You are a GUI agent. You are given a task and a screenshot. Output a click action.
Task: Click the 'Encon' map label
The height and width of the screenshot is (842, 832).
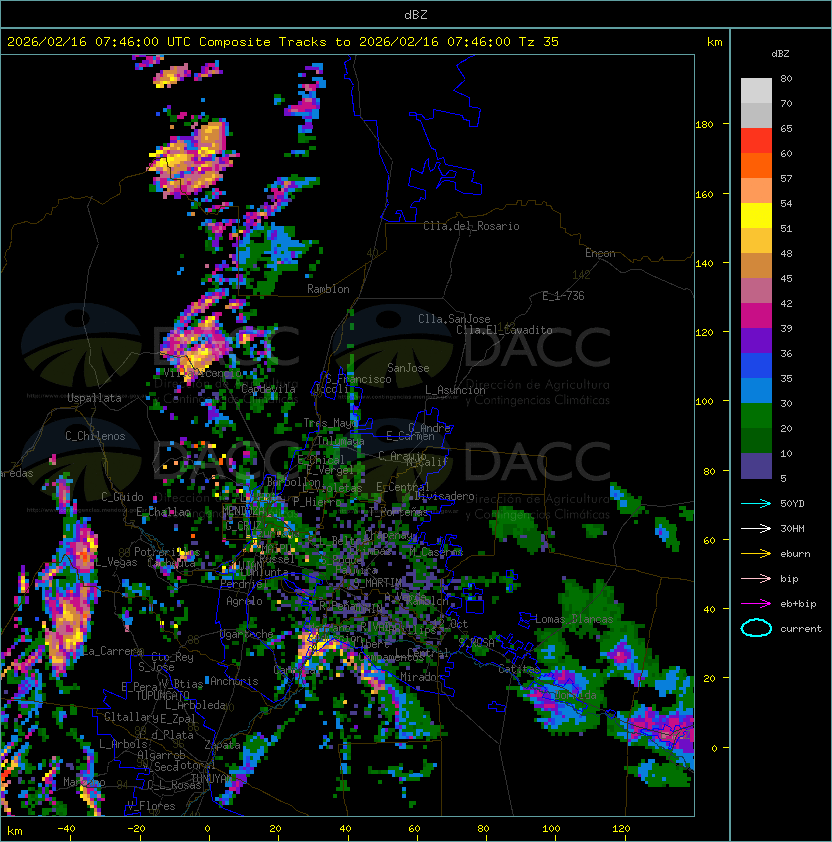click(x=600, y=253)
